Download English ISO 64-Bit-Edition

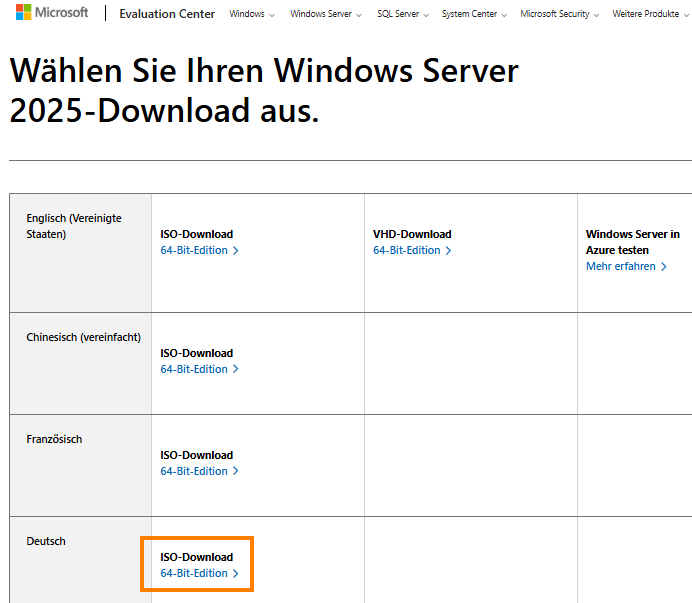point(199,251)
